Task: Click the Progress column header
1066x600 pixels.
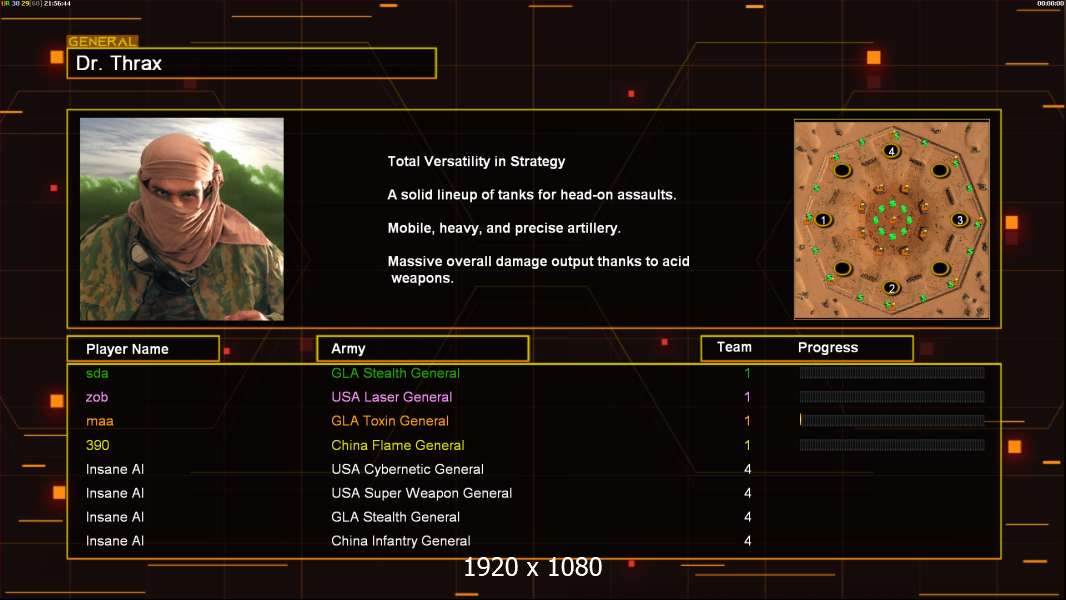Action: click(828, 348)
